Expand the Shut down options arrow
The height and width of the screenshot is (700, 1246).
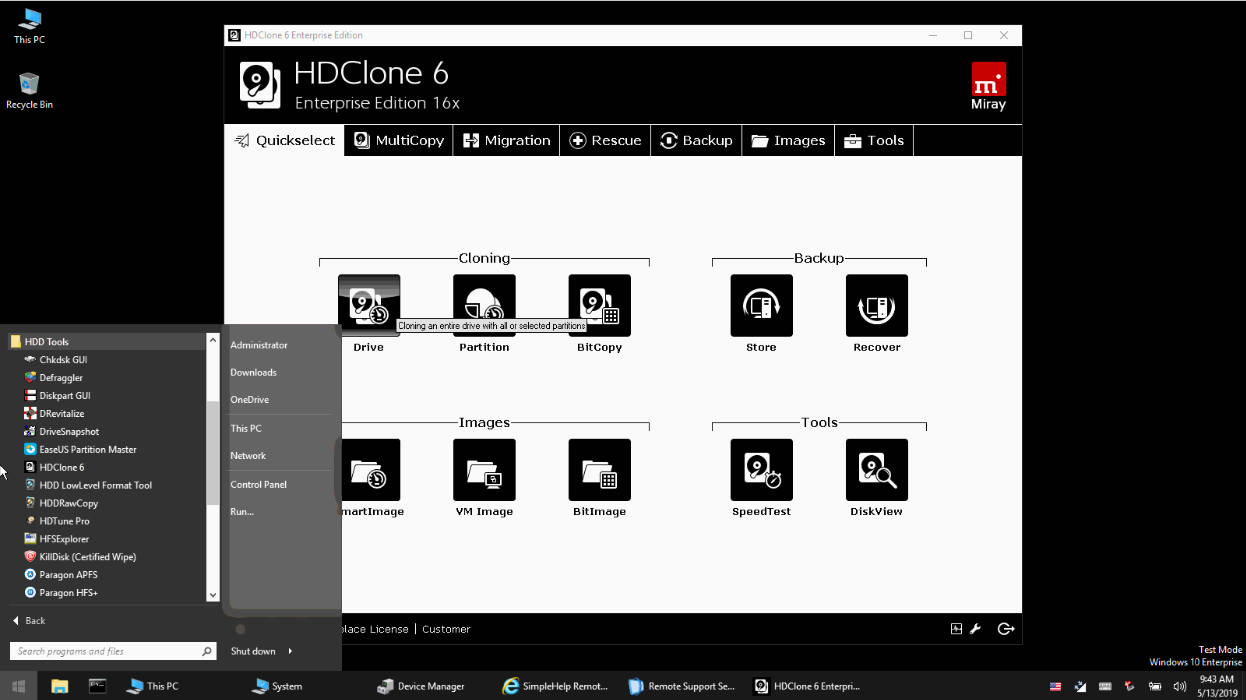click(x=291, y=651)
